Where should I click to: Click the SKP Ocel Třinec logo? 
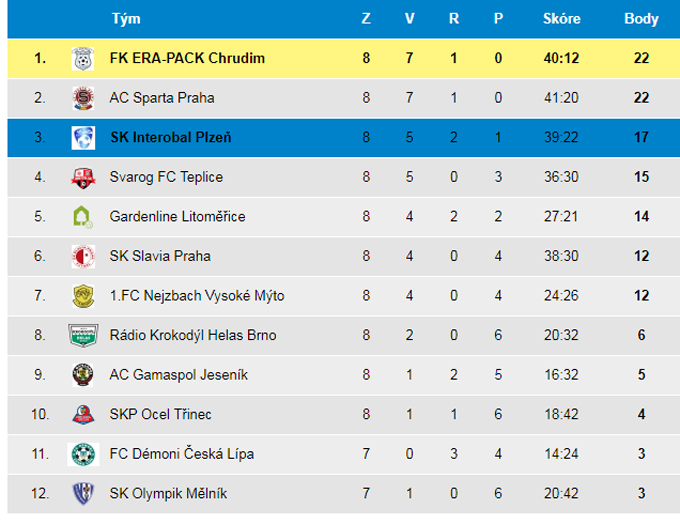[x=83, y=415]
